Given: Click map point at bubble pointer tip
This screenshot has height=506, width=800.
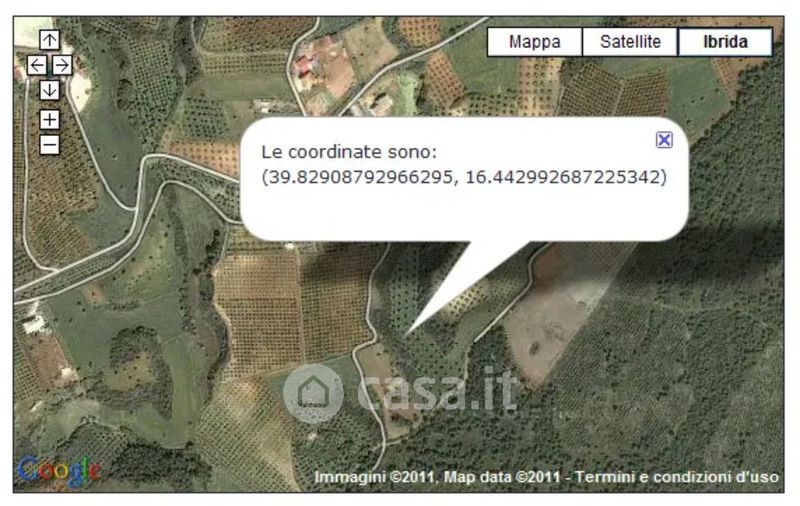Looking at the screenshot, I should click(406, 335).
